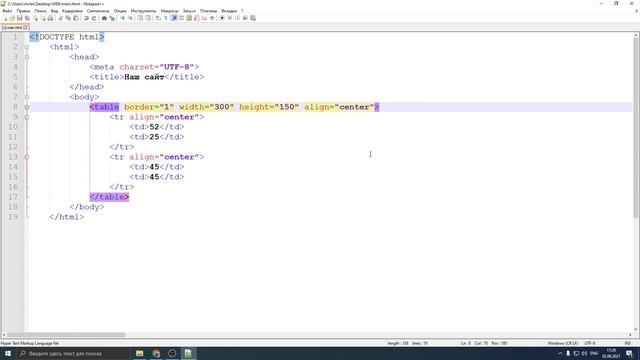Click the Playback macro icon
This screenshot has width=640, height=360.
pos(238,18)
